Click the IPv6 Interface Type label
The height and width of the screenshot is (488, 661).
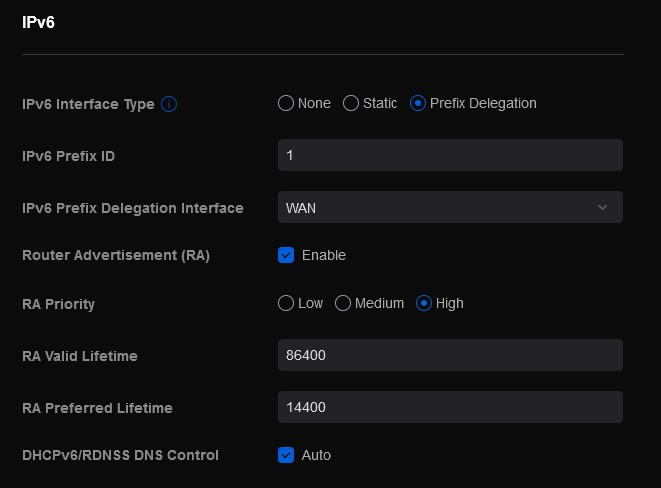coord(88,104)
